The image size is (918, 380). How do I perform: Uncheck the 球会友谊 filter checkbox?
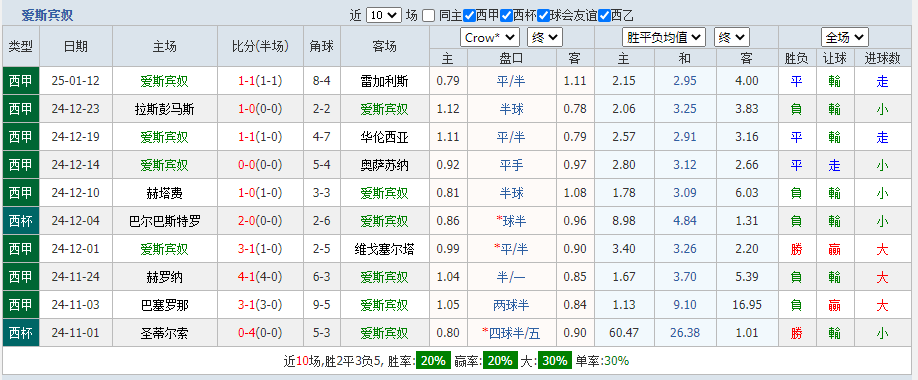pos(544,16)
